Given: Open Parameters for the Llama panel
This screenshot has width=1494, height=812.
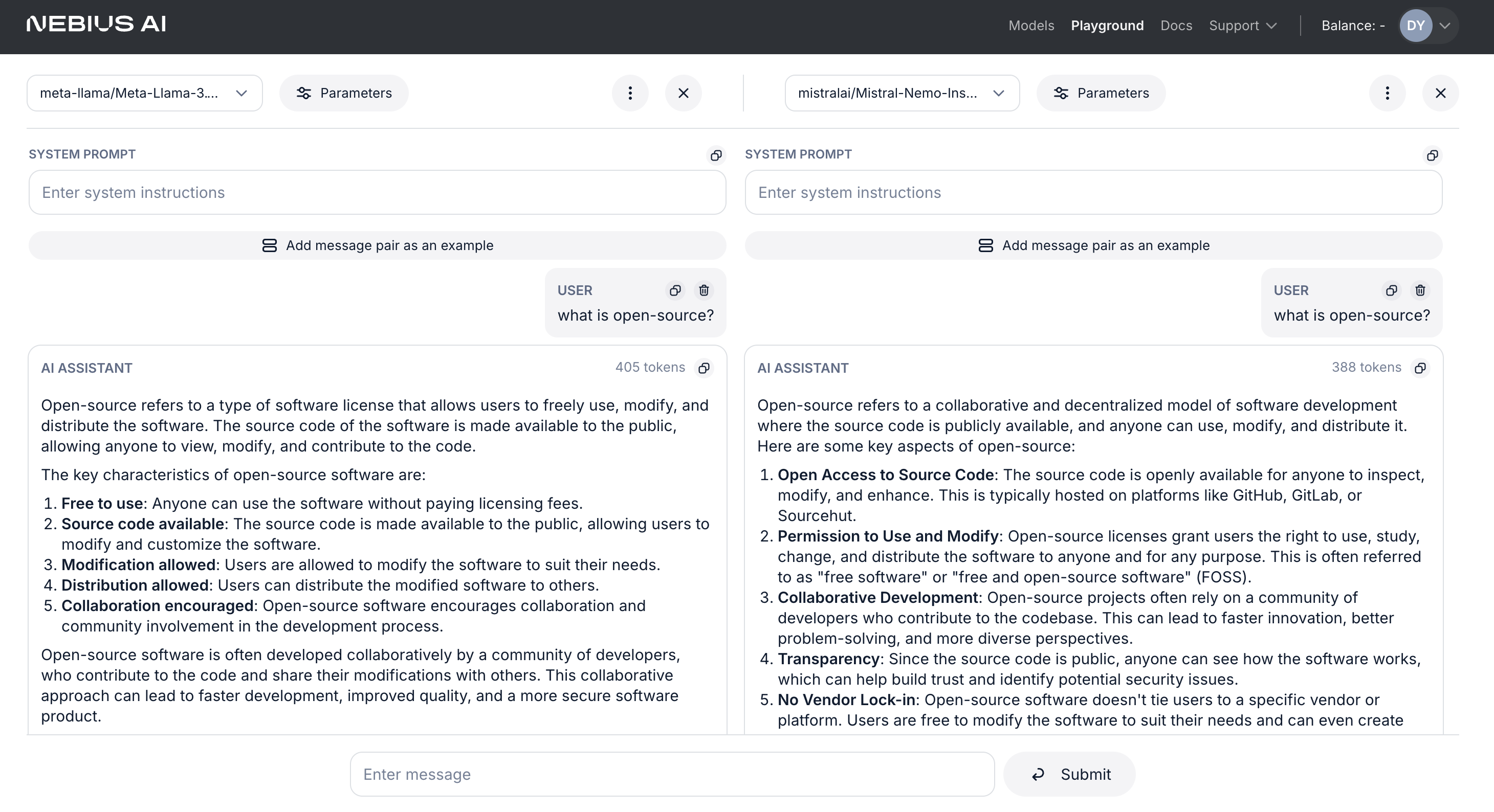Looking at the screenshot, I should [x=344, y=93].
